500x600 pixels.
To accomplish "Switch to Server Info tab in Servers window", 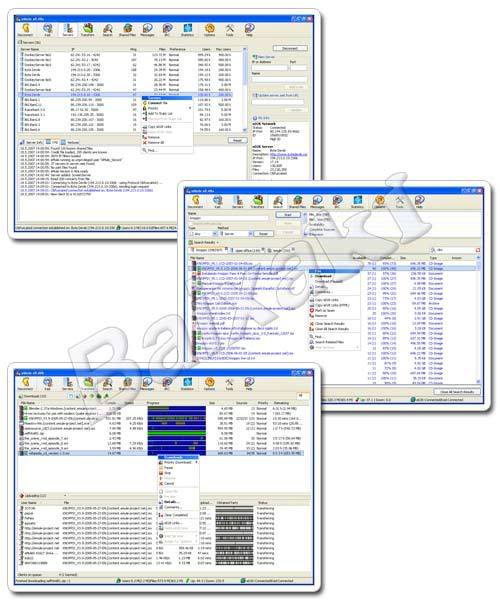I will click(32, 142).
